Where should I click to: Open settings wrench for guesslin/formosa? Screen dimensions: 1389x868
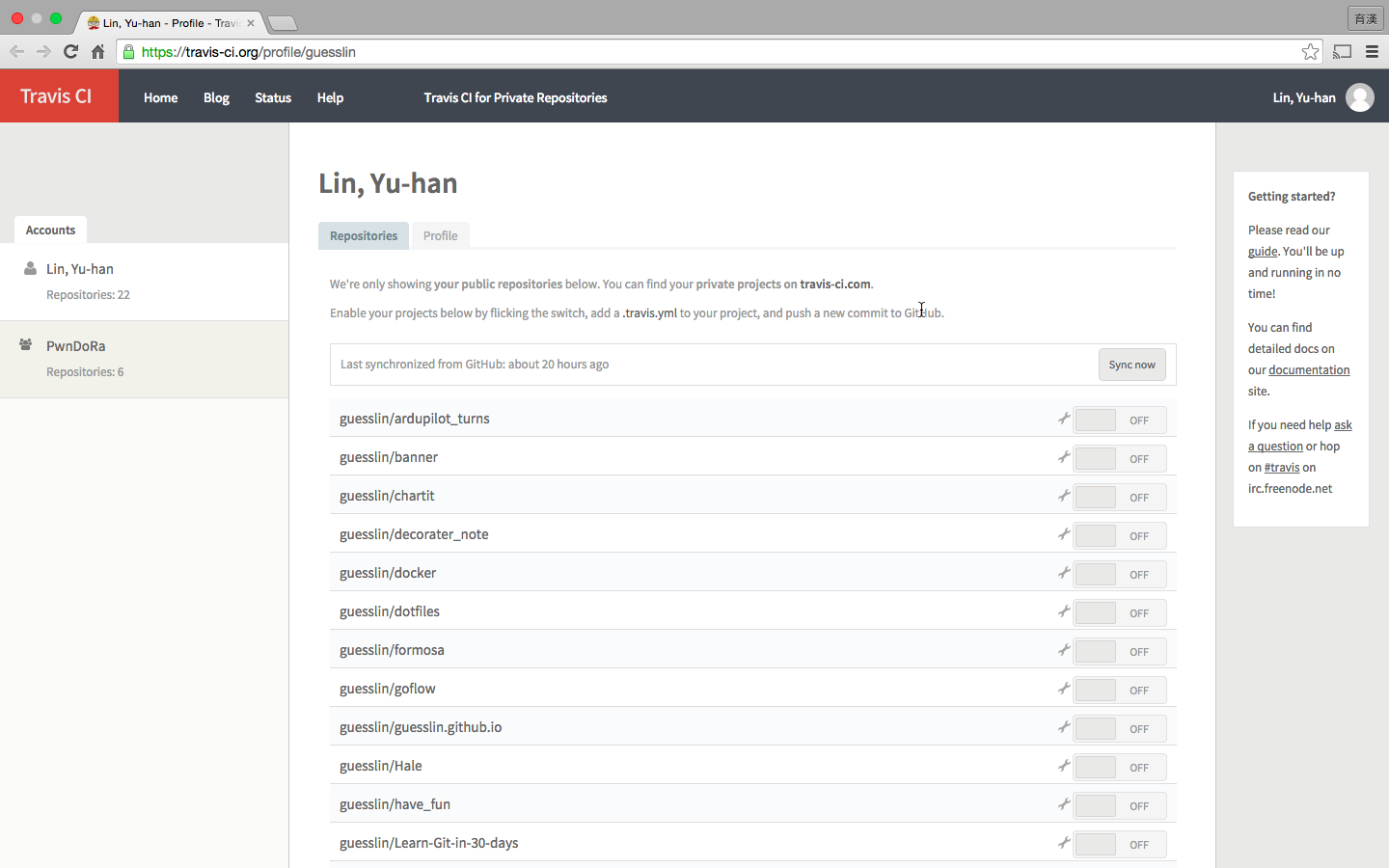click(x=1064, y=650)
